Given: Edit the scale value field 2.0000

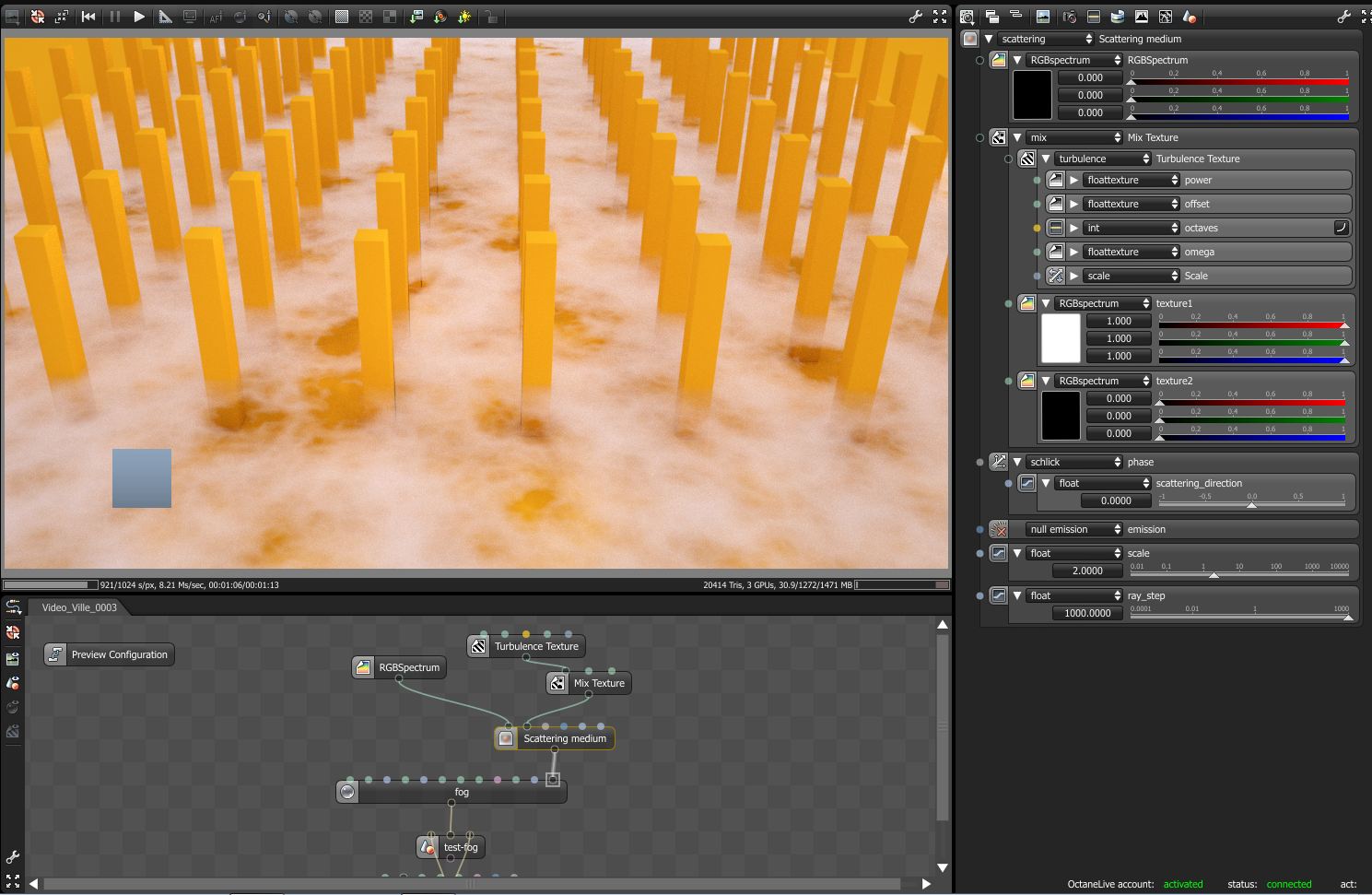Looking at the screenshot, I should pyautogui.click(x=1088, y=571).
